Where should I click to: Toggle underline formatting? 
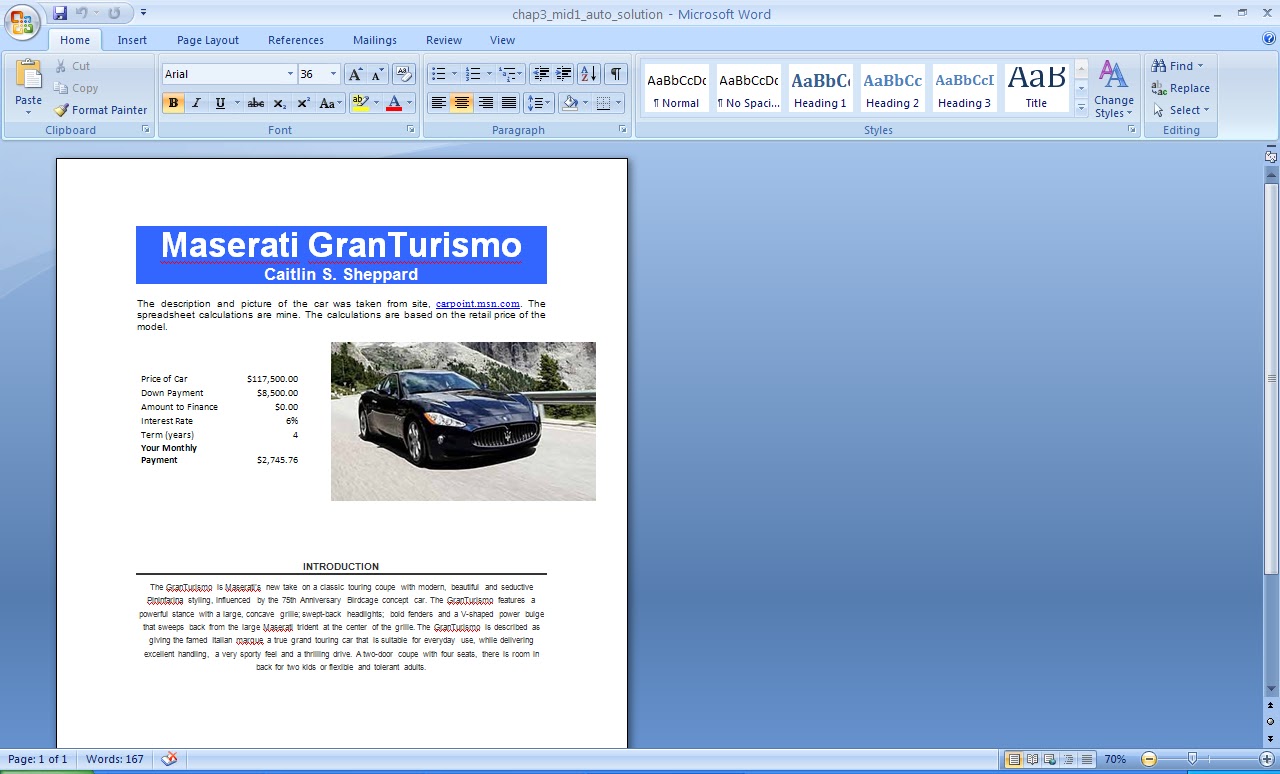tap(220, 103)
